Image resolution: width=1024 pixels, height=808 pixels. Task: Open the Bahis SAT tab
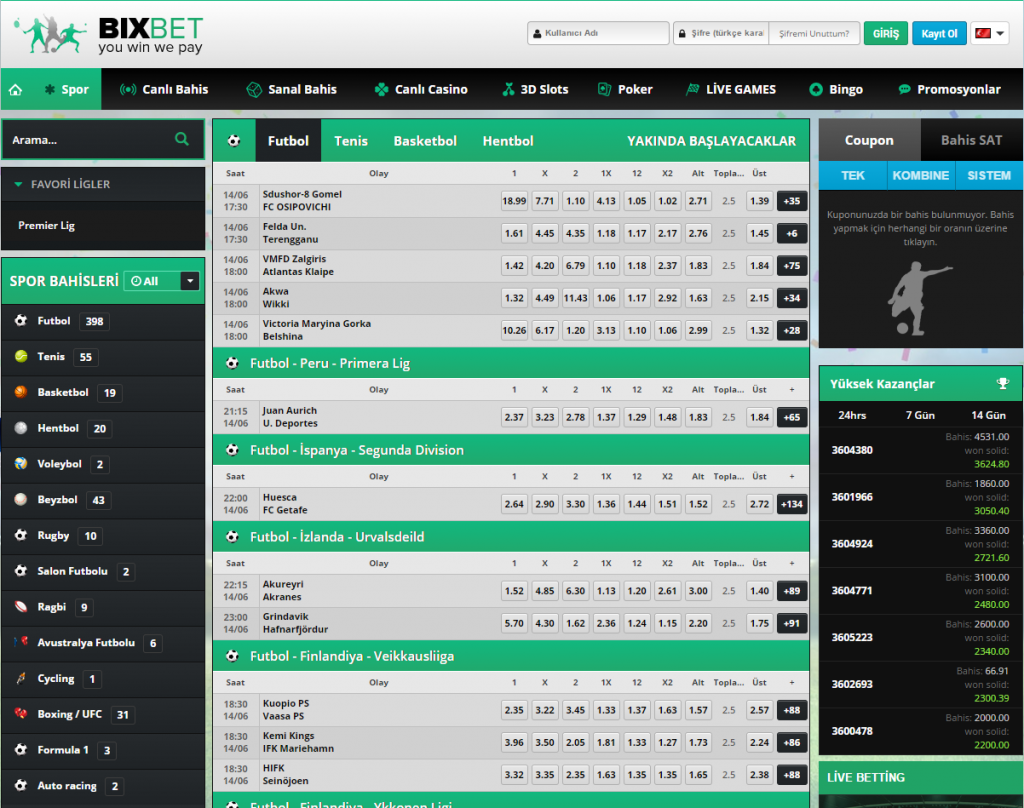pos(971,140)
